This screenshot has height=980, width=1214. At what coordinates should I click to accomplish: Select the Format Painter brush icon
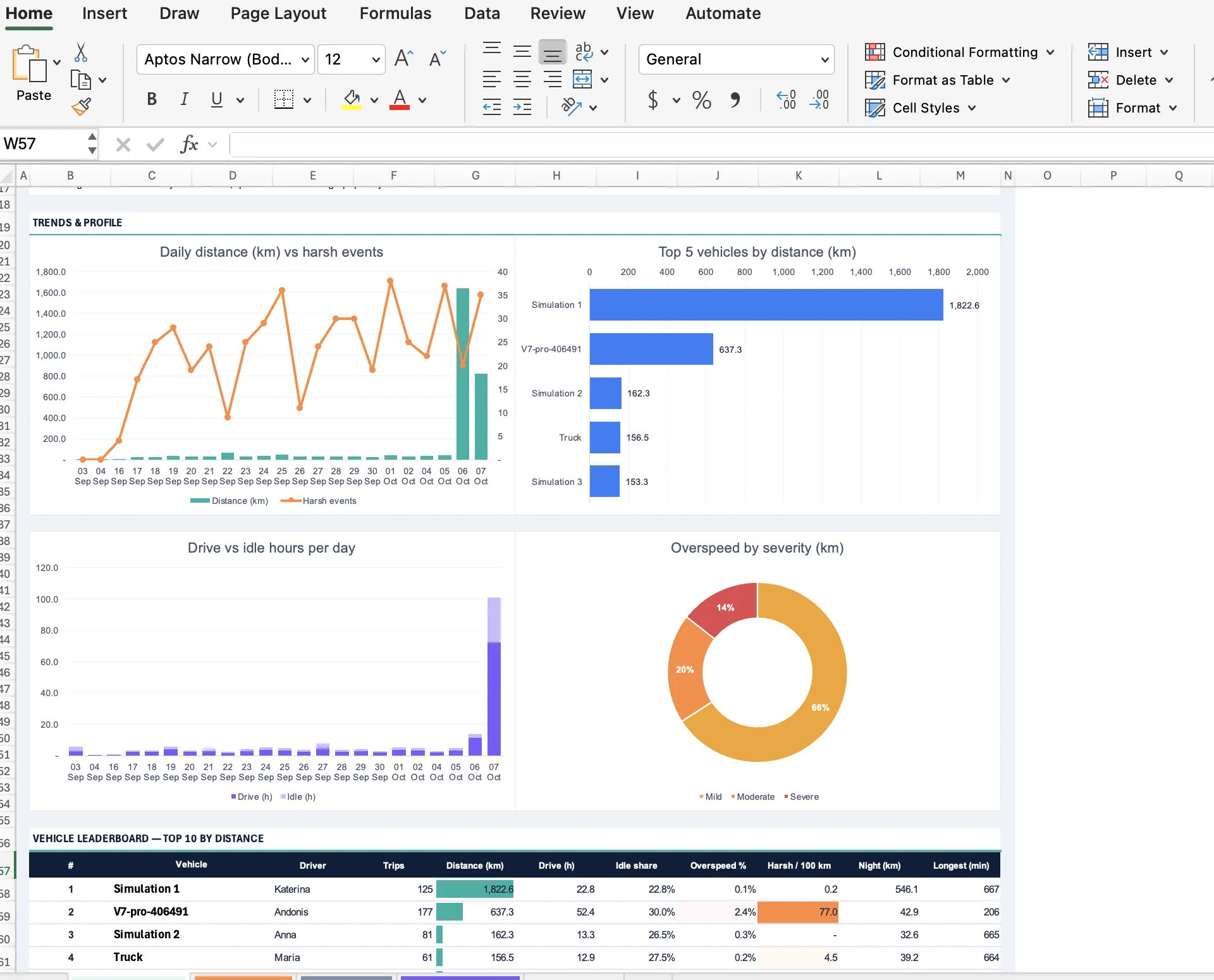[x=81, y=107]
